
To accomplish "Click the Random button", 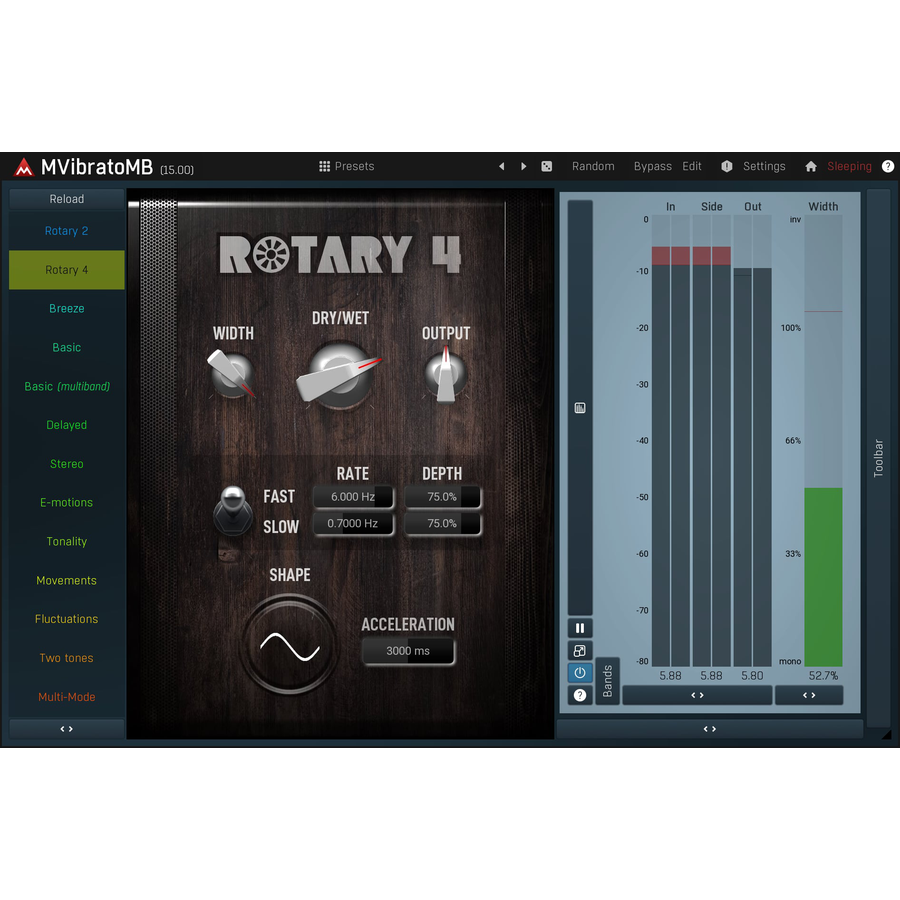I will pyautogui.click(x=593, y=166).
